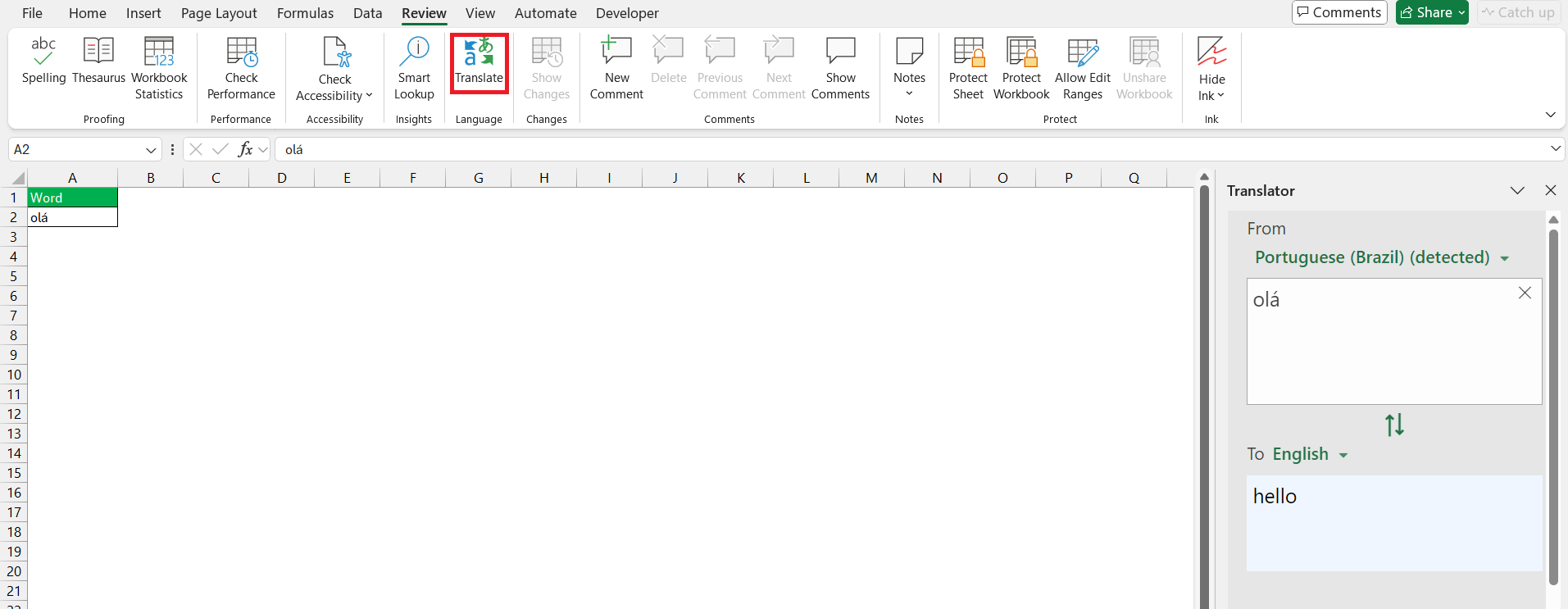Switch to the Data tab
1568x609 pixels.
point(367,13)
